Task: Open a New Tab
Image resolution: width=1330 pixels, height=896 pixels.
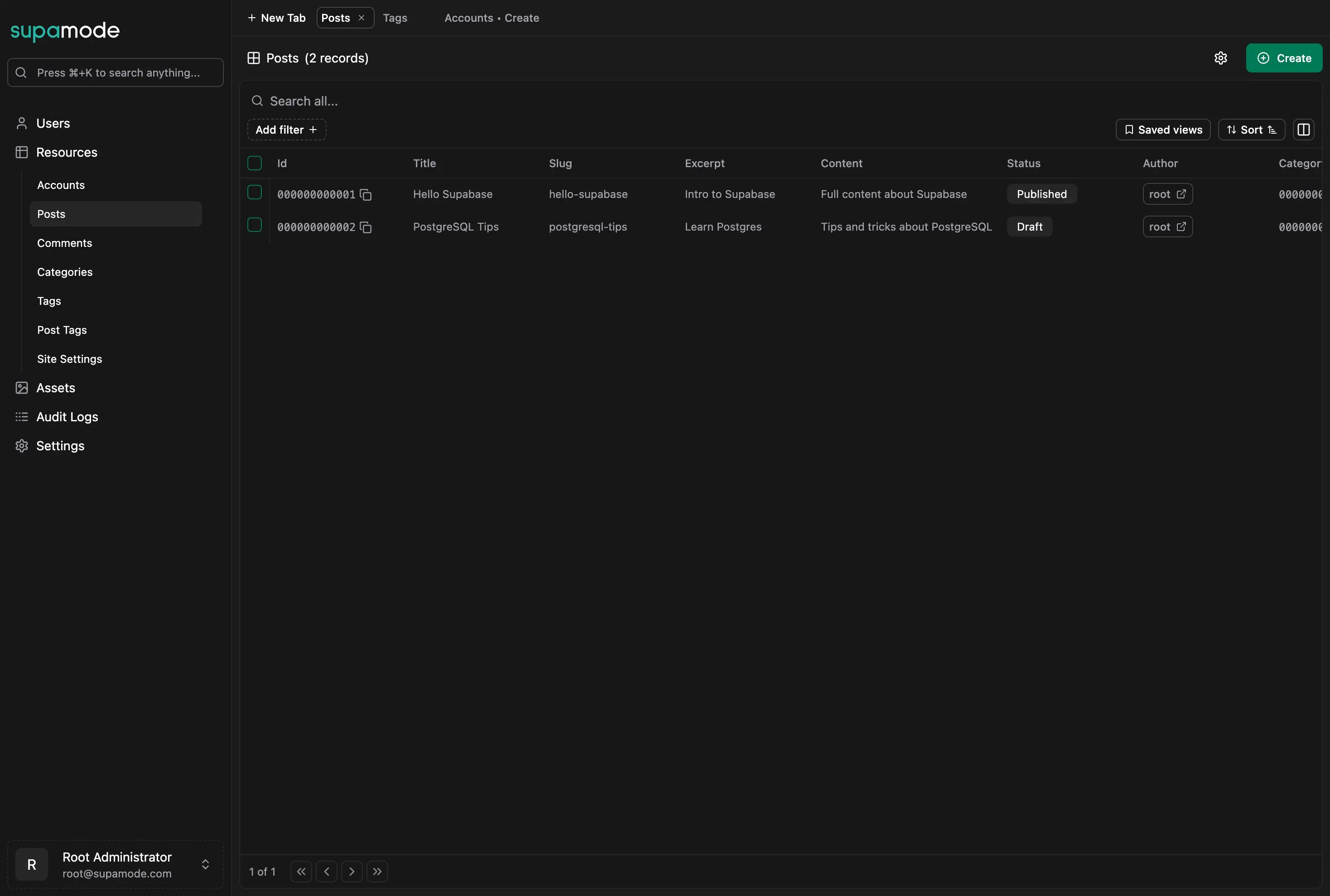Action: click(276, 18)
